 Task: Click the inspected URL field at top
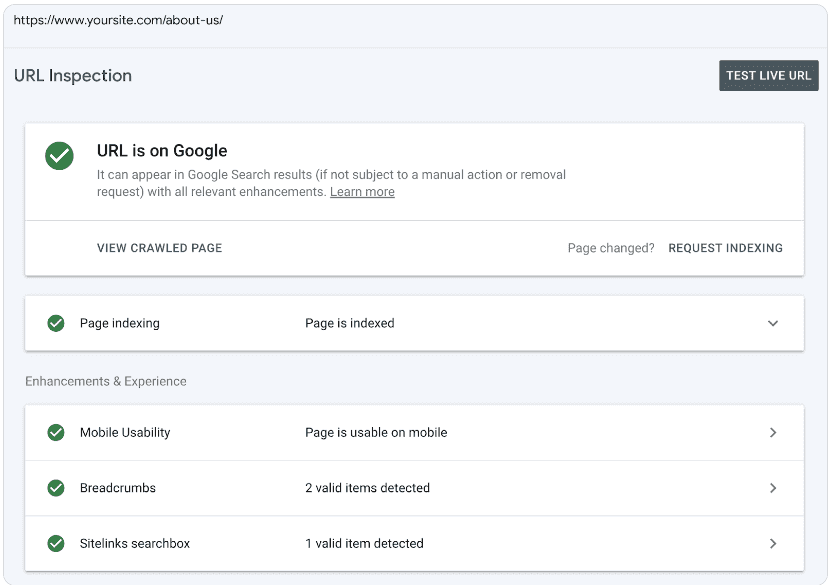click(118, 20)
